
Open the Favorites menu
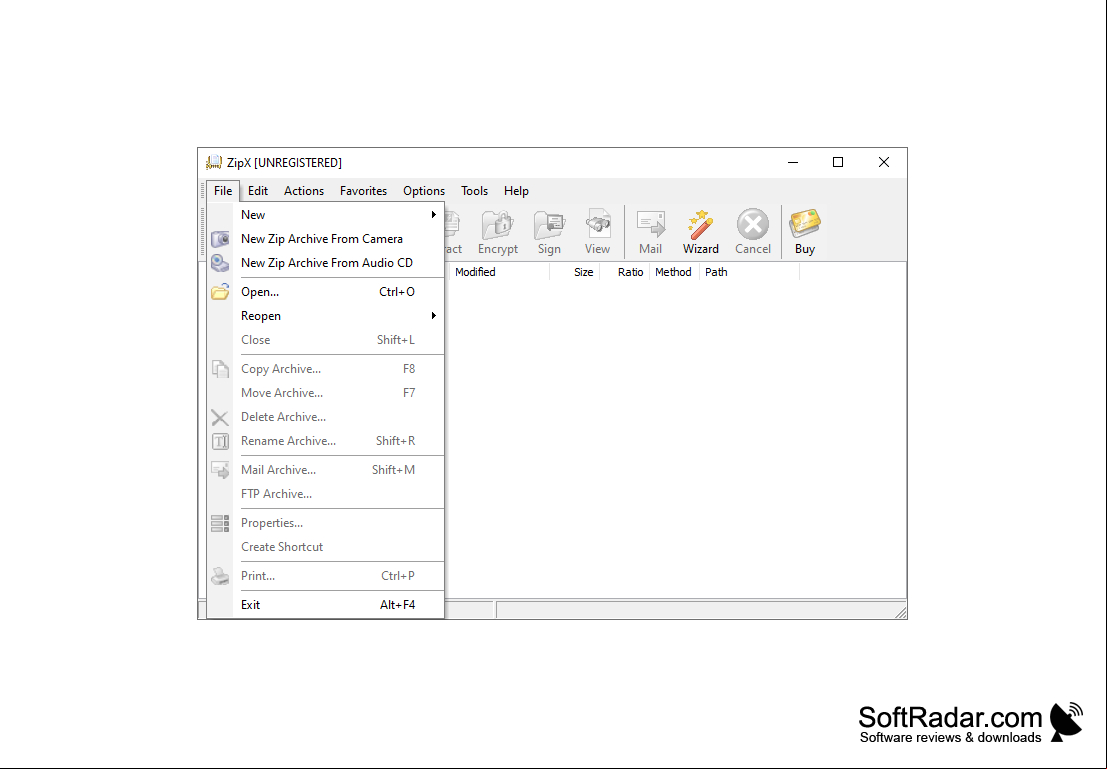point(364,191)
